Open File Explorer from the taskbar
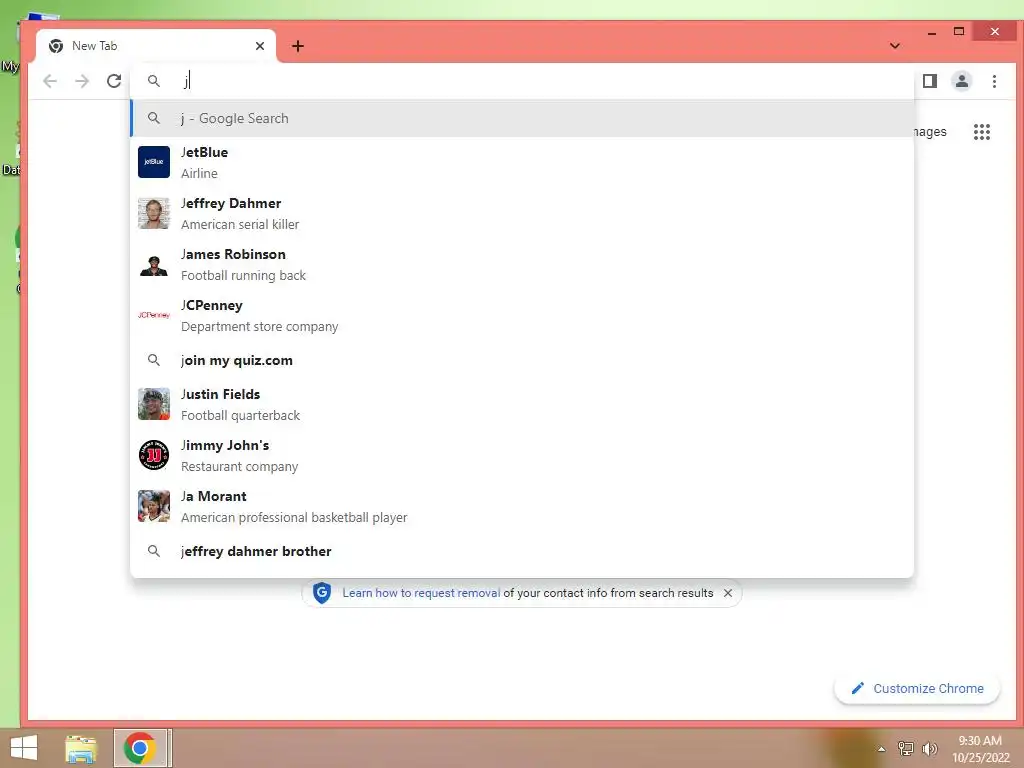This screenshot has width=1024, height=768. point(81,748)
